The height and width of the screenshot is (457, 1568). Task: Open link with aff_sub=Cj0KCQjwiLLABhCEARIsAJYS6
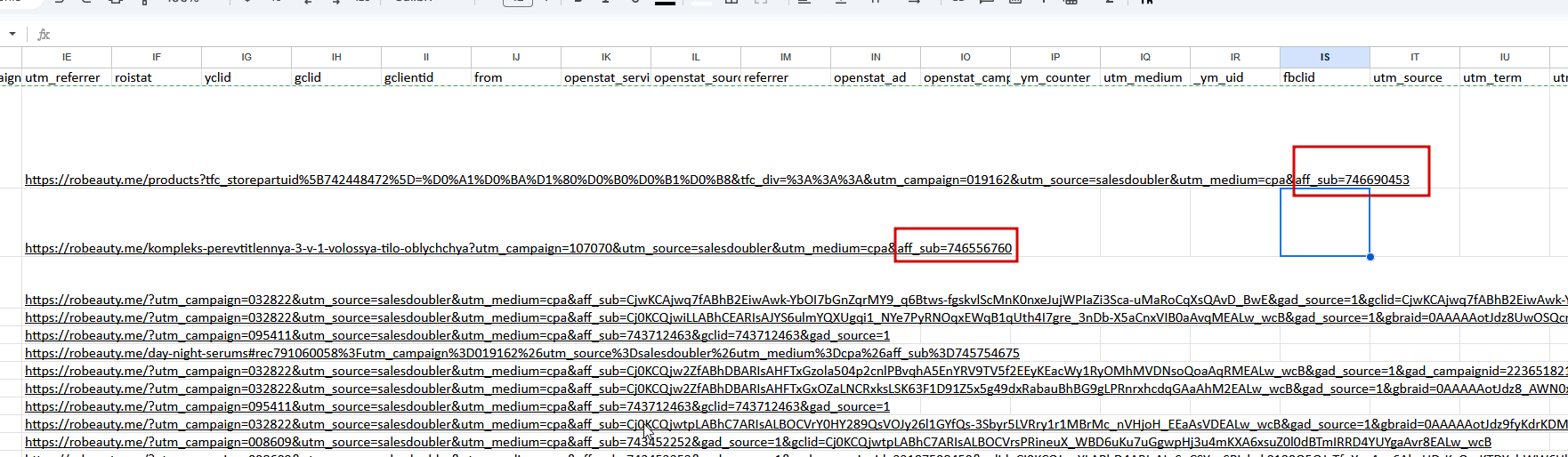(x=796, y=317)
